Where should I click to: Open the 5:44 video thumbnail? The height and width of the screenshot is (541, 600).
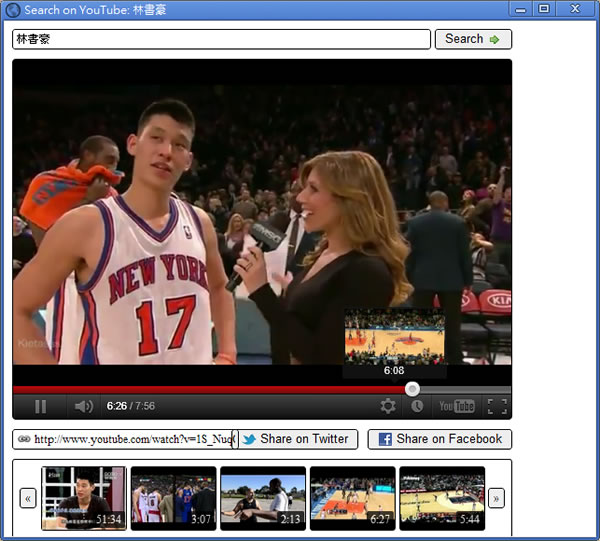(x=441, y=497)
